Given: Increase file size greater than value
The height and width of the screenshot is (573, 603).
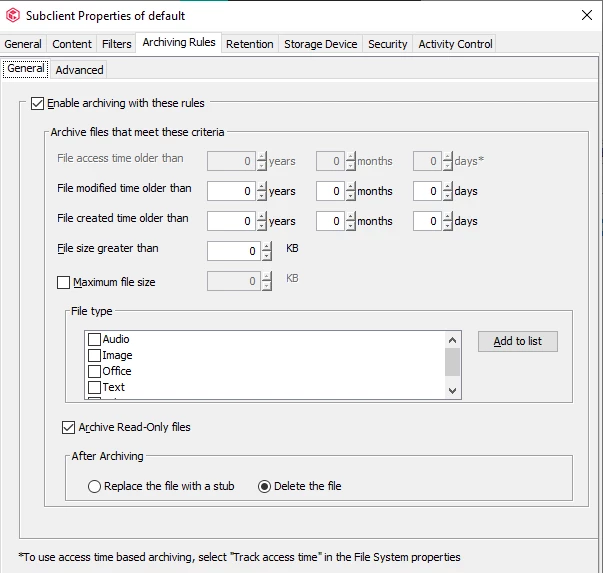Looking at the screenshot, I should 266,246.
